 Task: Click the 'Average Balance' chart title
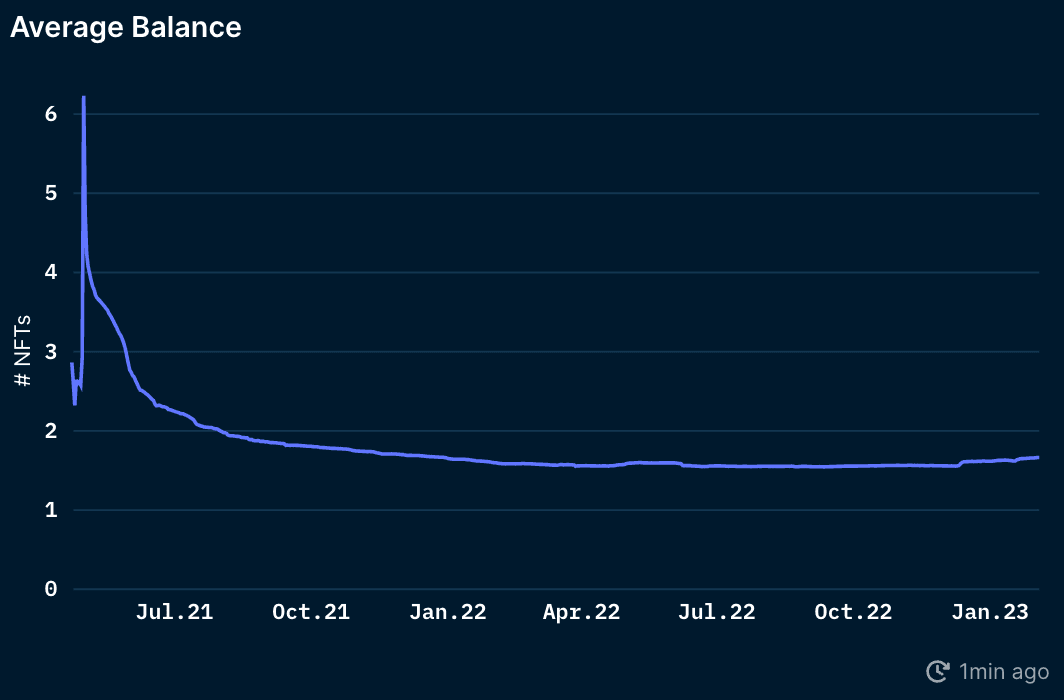point(126,27)
